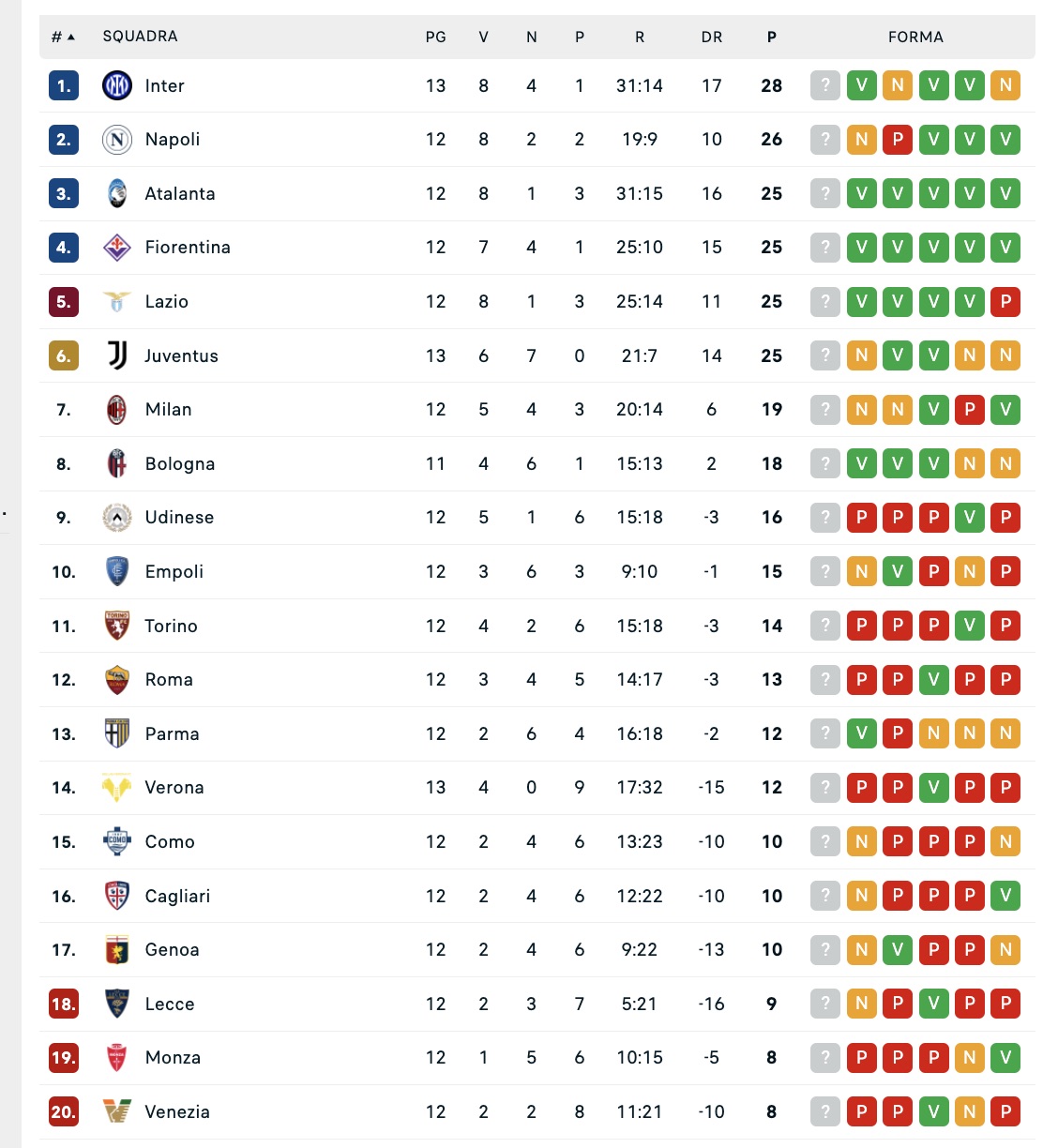Click the Inter club crest icon
1043x1148 pixels.
click(x=117, y=85)
